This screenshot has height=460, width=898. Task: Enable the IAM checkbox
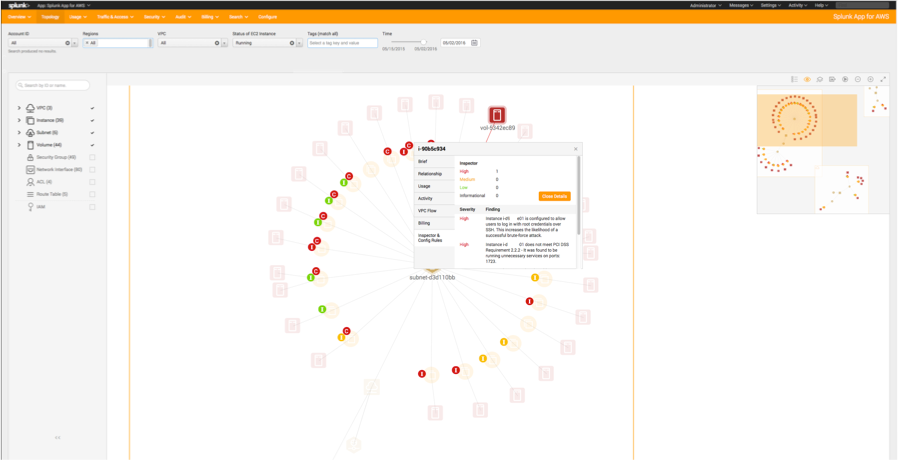[x=92, y=207]
